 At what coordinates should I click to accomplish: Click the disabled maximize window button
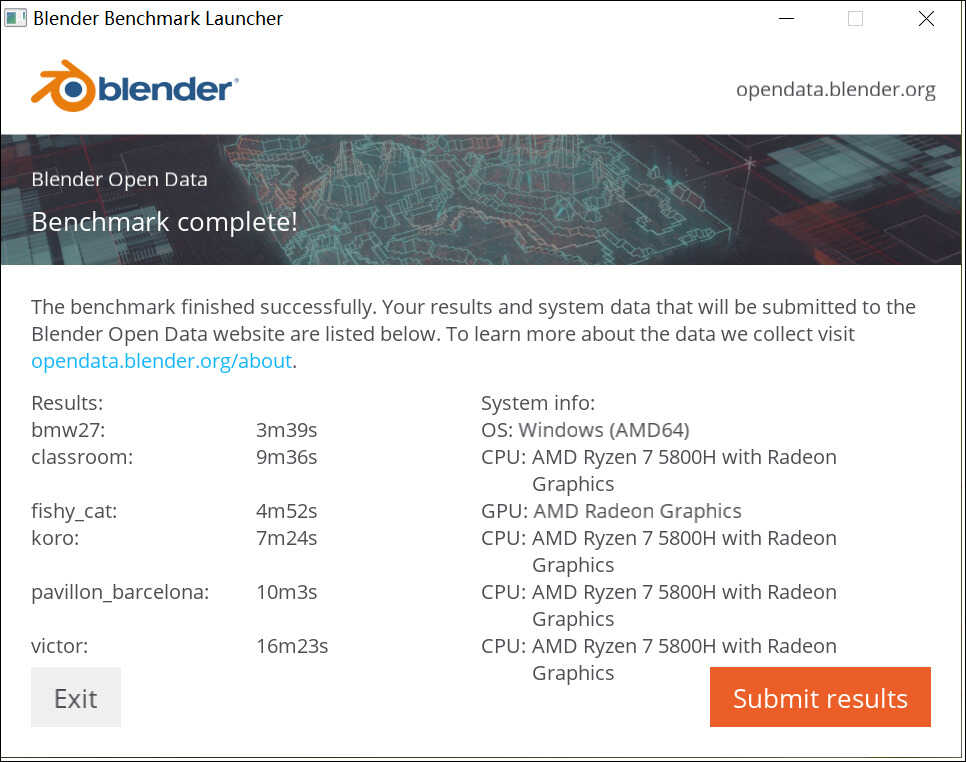coord(855,18)
